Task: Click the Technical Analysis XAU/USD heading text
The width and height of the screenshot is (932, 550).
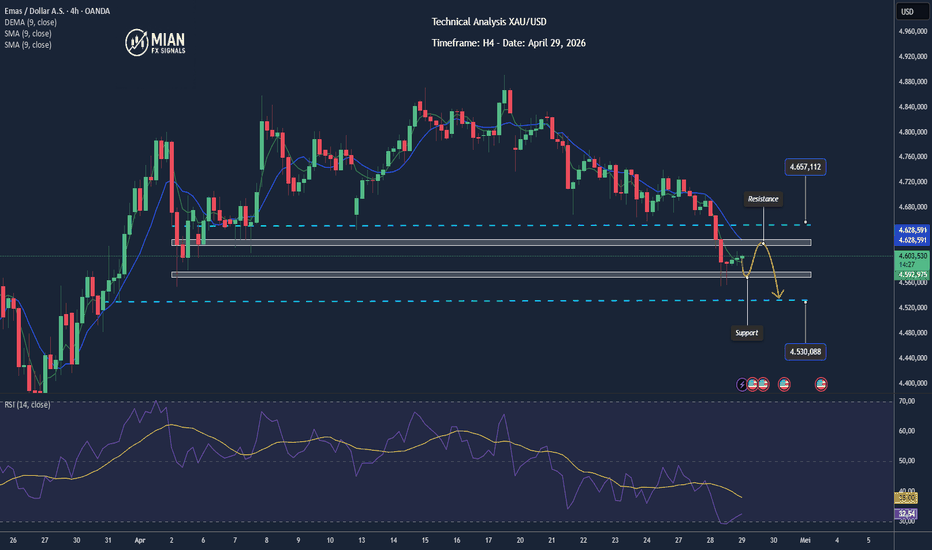Action: pos(489,22)
